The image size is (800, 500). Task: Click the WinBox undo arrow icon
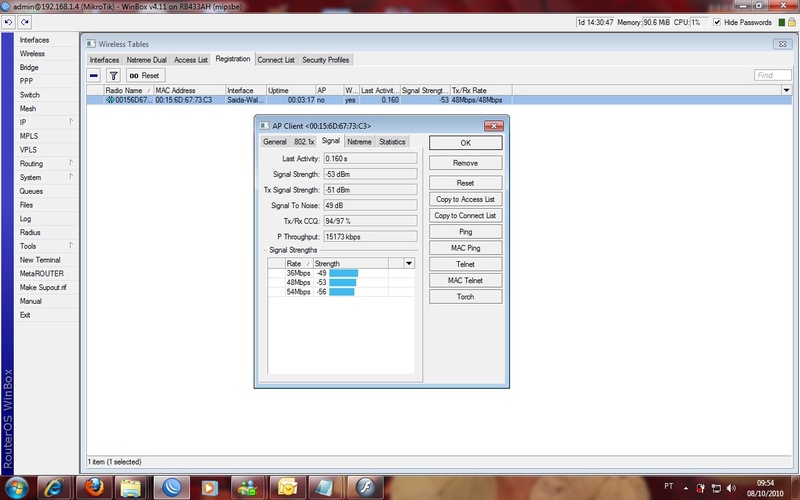pyautogui.click(x=8, y=22)
